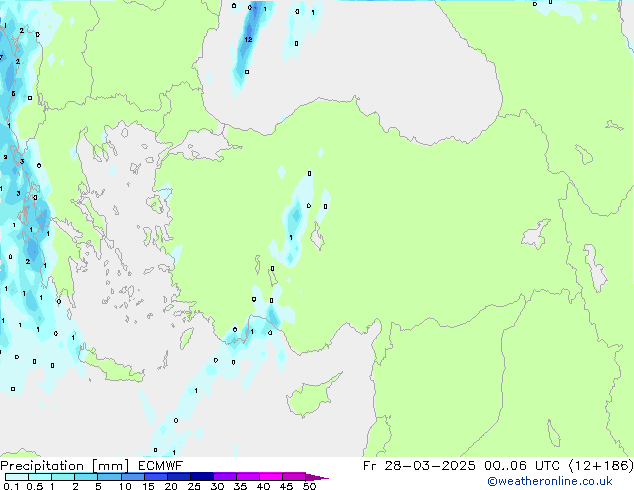Click the legend label '40'
This screenshot has width=634, height=490.
(x=263, y=486)
